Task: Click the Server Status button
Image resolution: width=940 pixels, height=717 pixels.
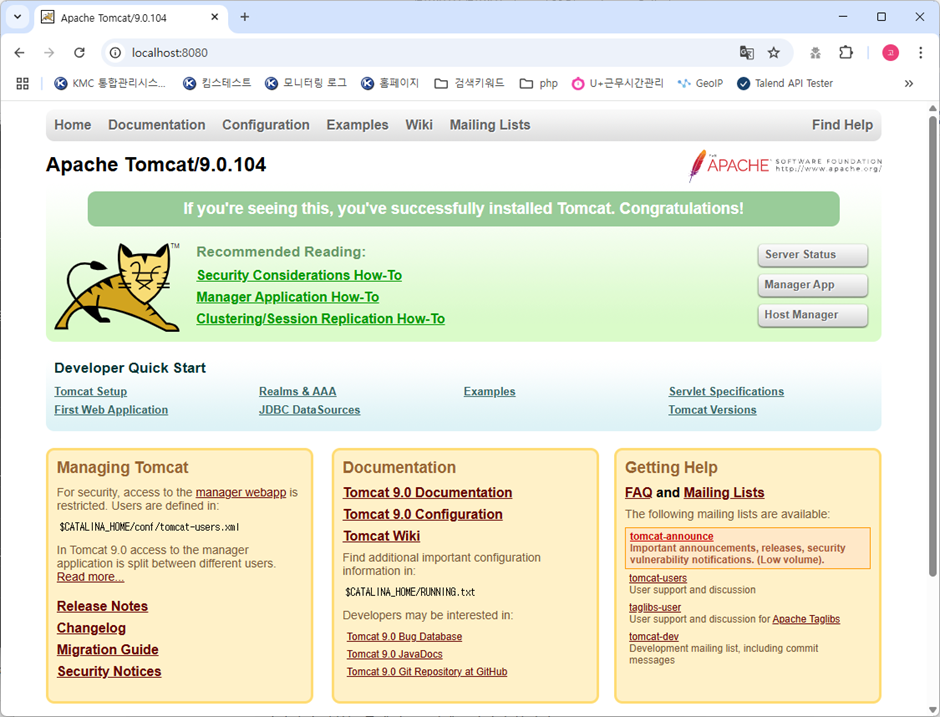Action: (812, 255)
